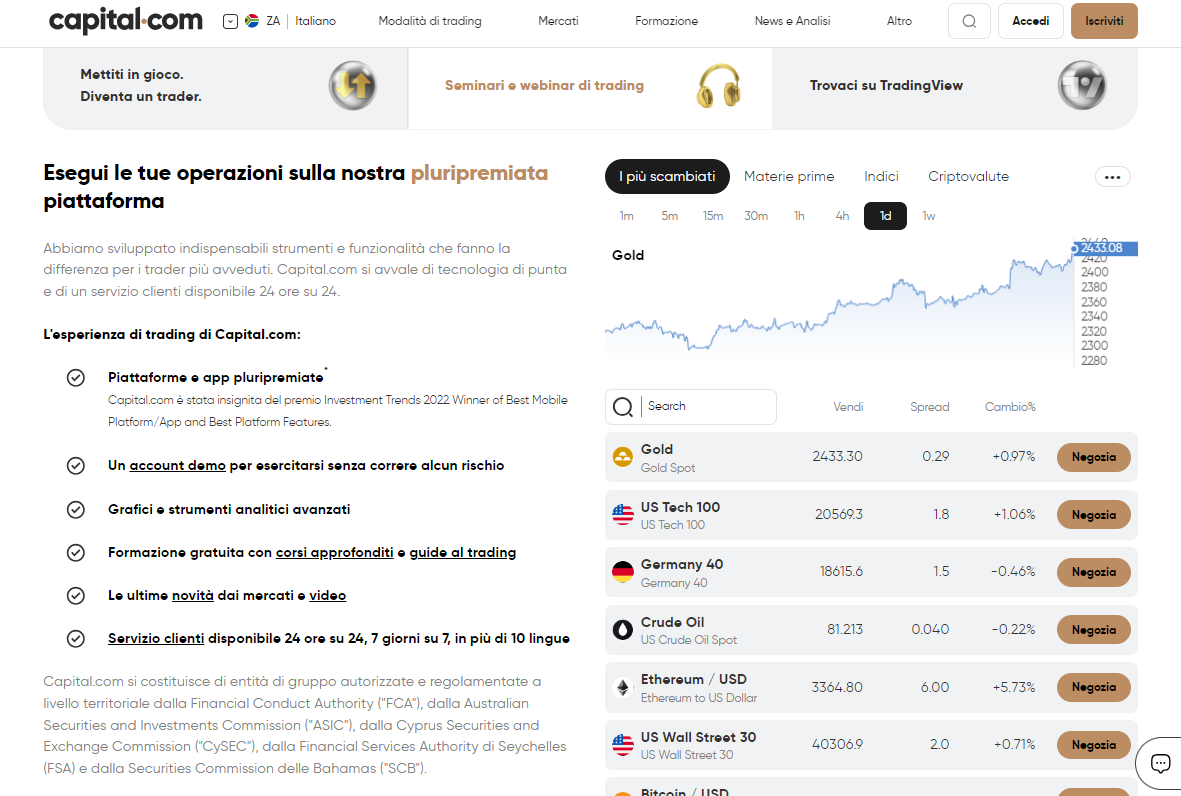Select the 1m chart timeframe
The height and width of the screenshot is (796, 1181).
click(627, 216)
